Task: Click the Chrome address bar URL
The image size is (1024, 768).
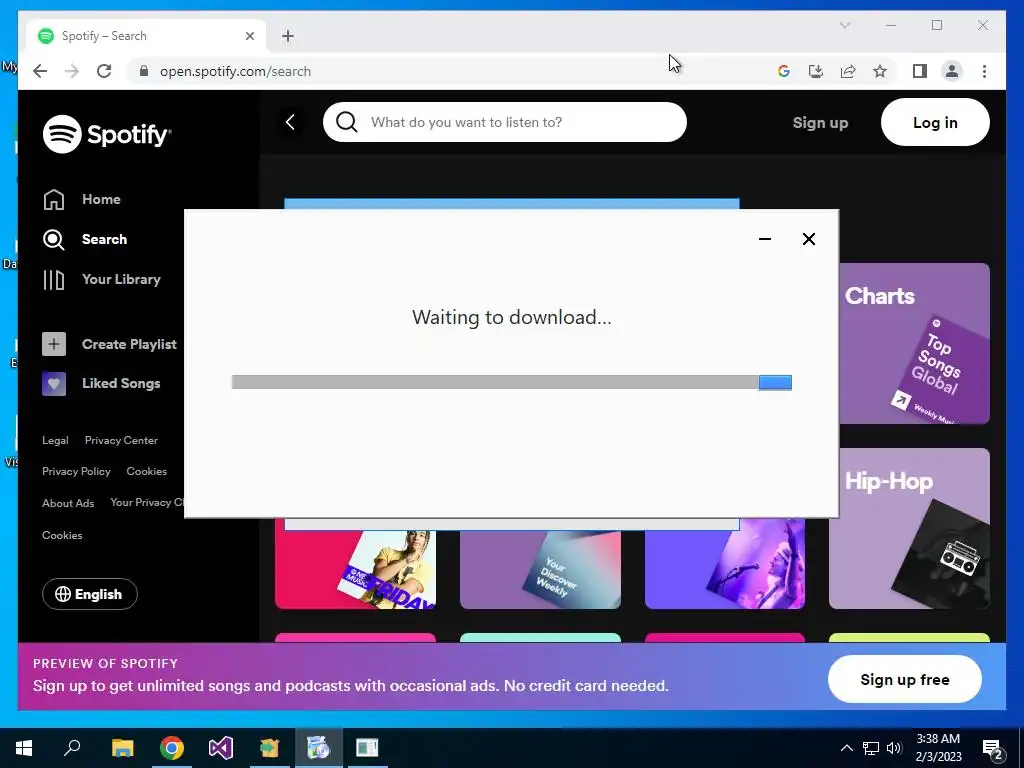Action: [x=235, y=71]
